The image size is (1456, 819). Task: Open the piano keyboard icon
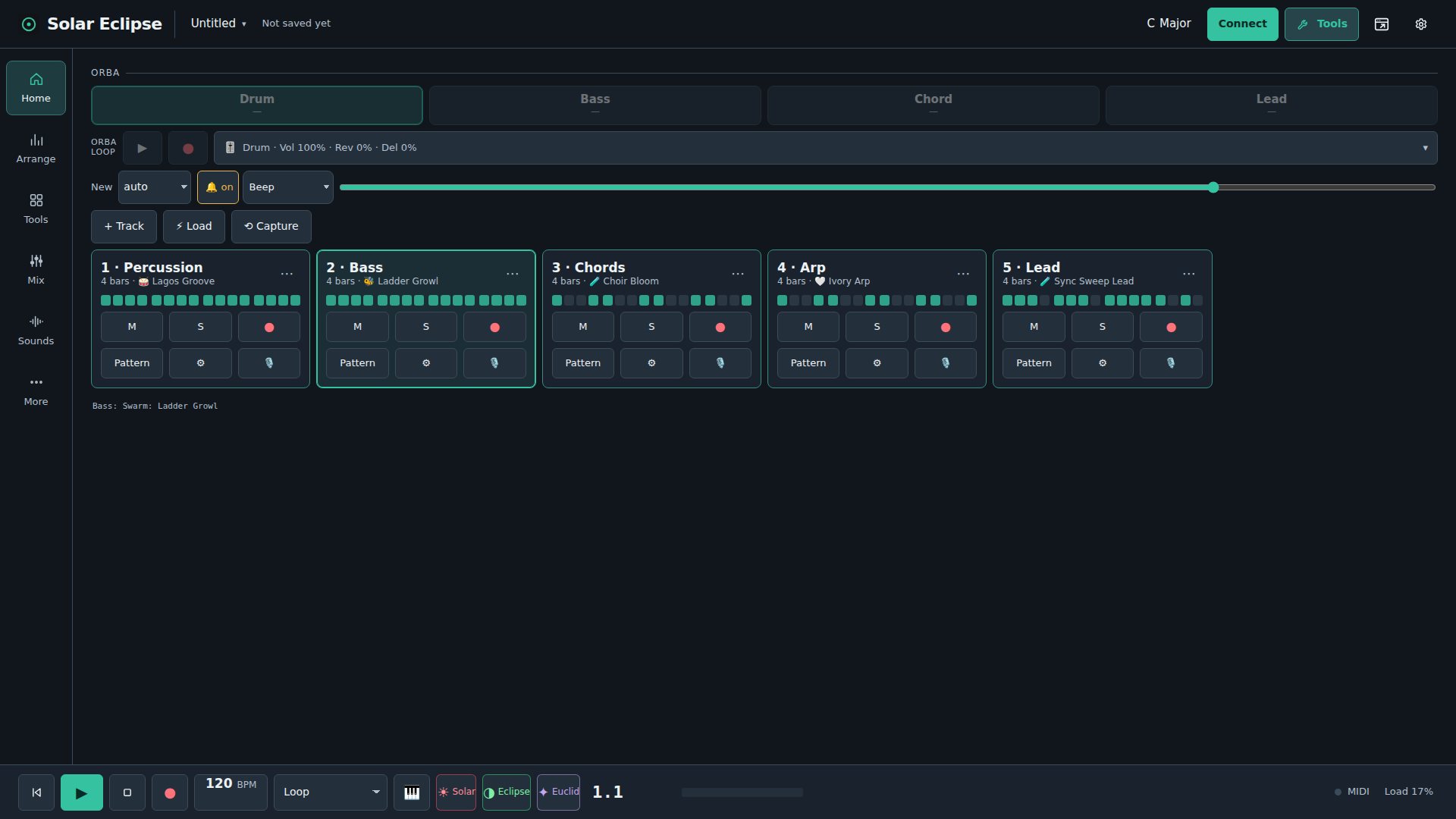coord(412,792)
